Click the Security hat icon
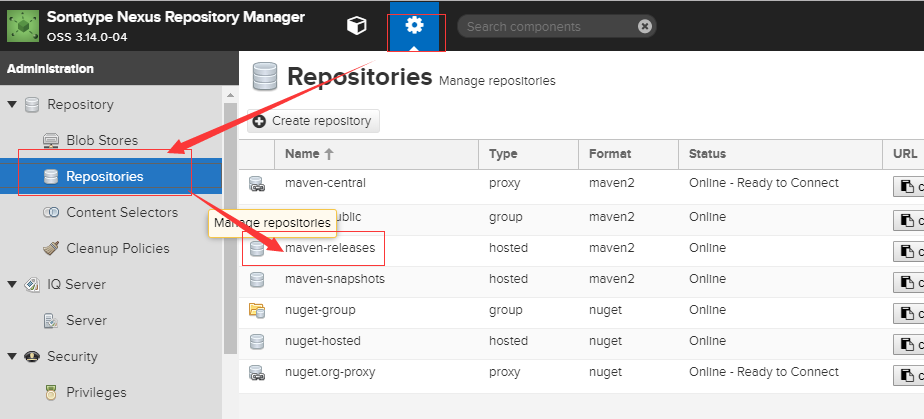Screen dimensions: 924x419 pyautogui.click(x=32, y=357)
